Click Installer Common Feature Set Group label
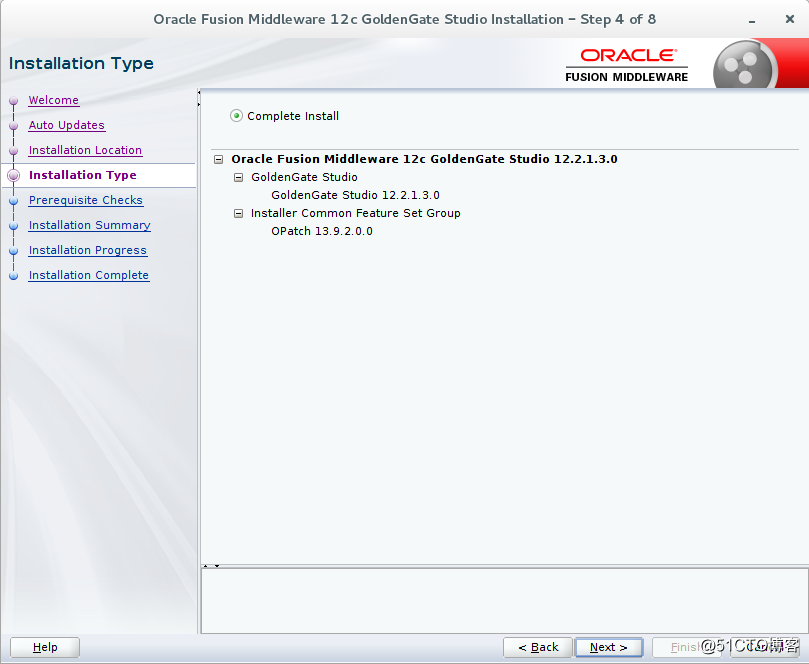809x664 pixels. 355,213
